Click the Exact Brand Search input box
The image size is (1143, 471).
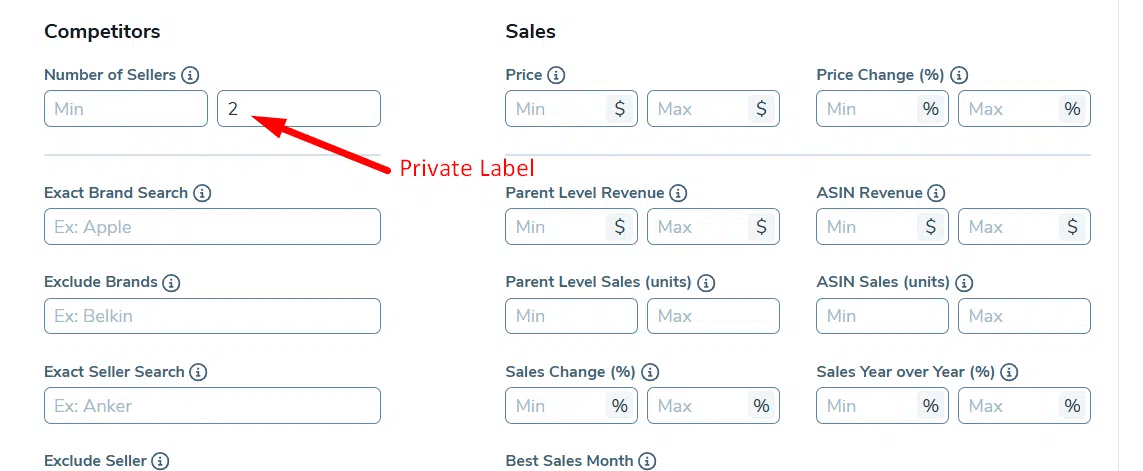(x=212, y=227)
